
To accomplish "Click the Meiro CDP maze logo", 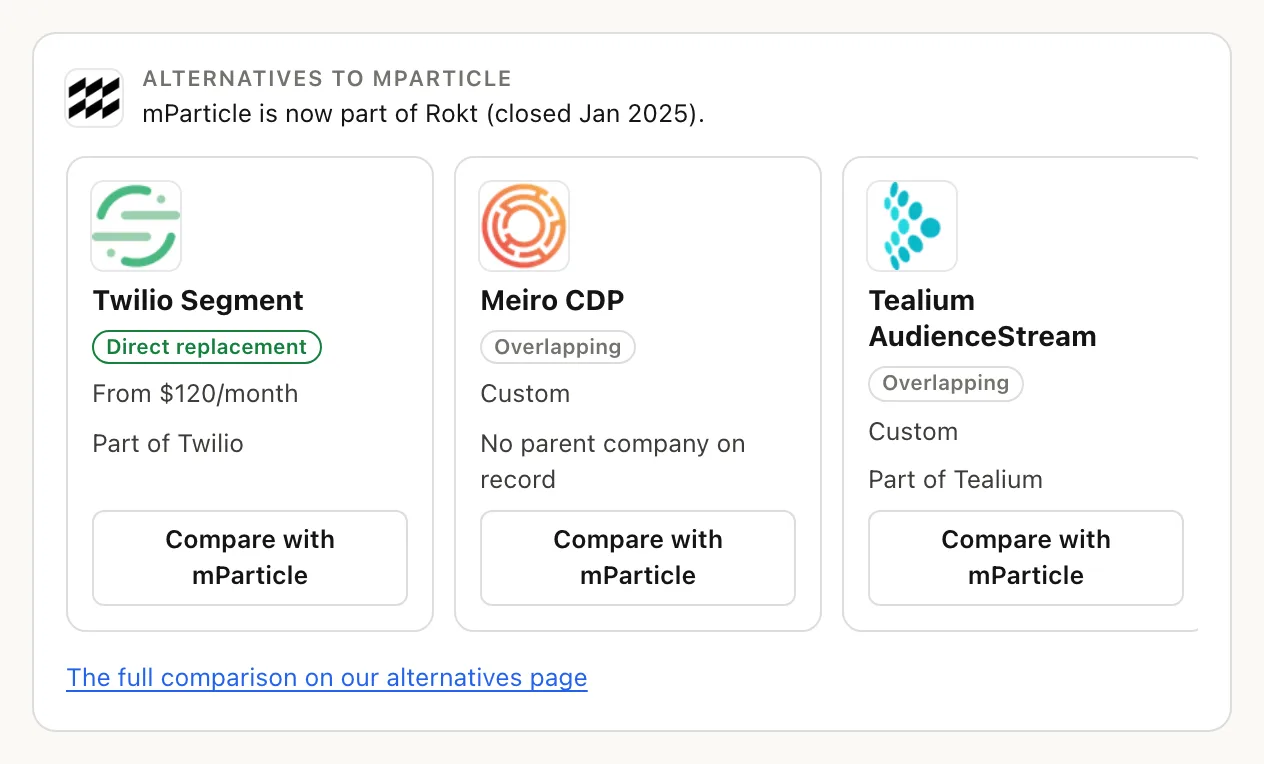I will 524,226.
